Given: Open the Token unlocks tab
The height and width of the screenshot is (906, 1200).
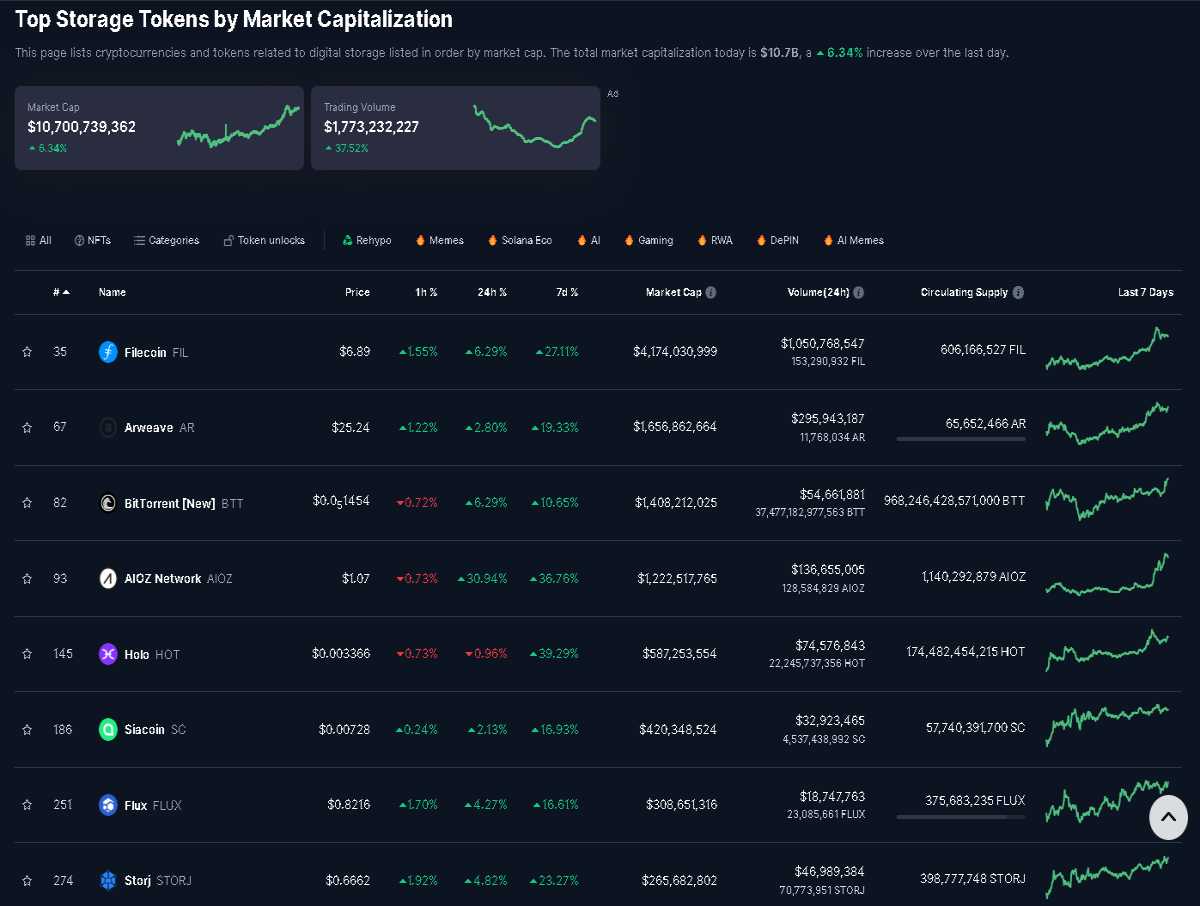Looking at the screenshot, I should click(264, 240).
